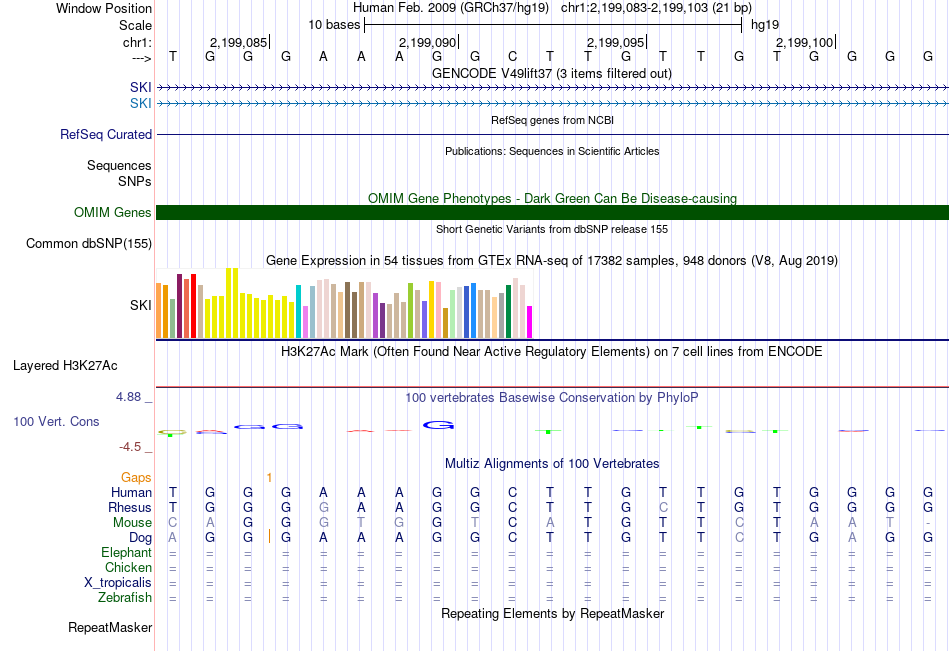Screen dimensions: 950x651
Task: Click the 2,199,100 position marker
Action: 804,42
